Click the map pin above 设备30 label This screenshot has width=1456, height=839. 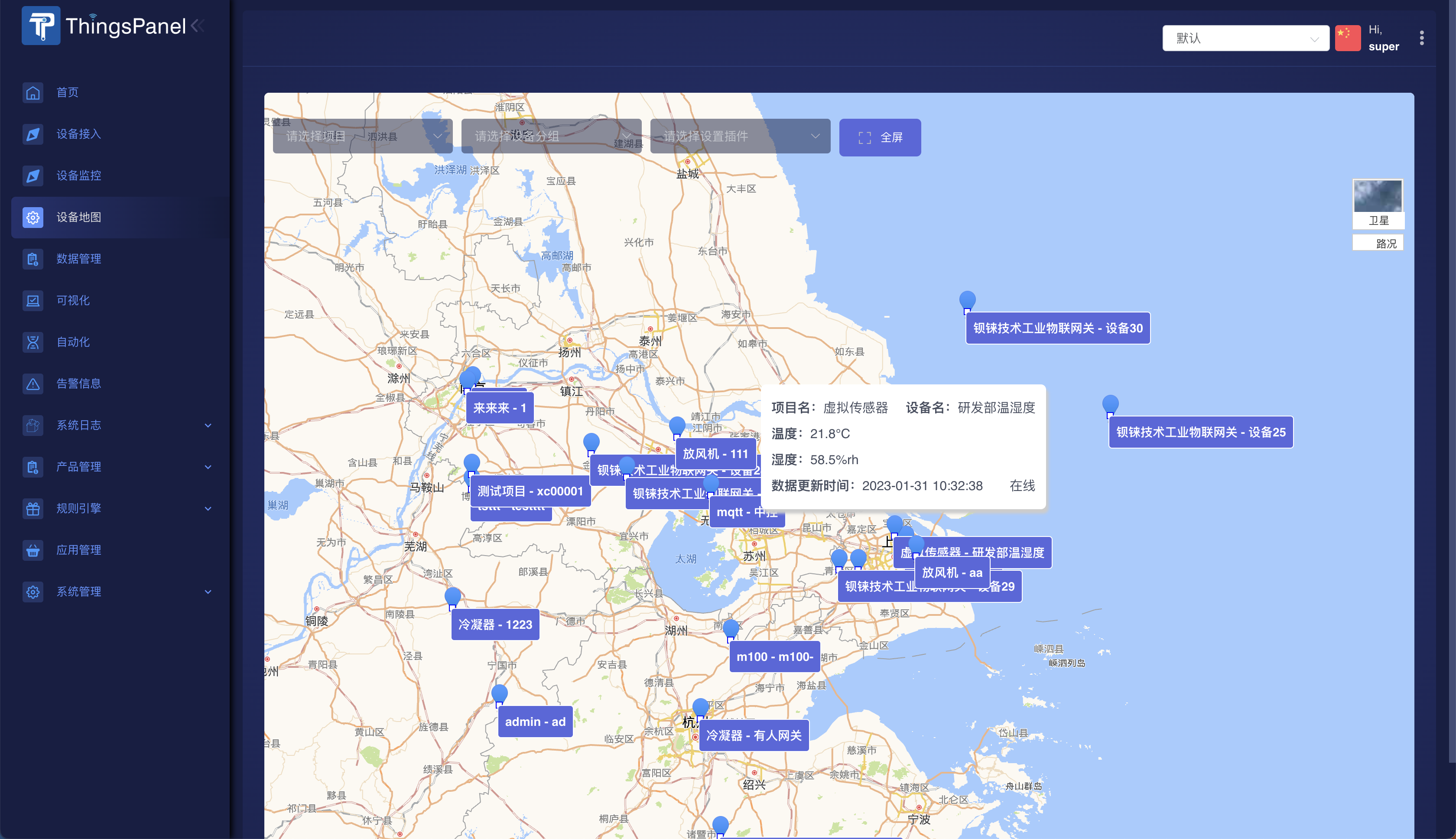pyautogui.click(x=967, y=301)
